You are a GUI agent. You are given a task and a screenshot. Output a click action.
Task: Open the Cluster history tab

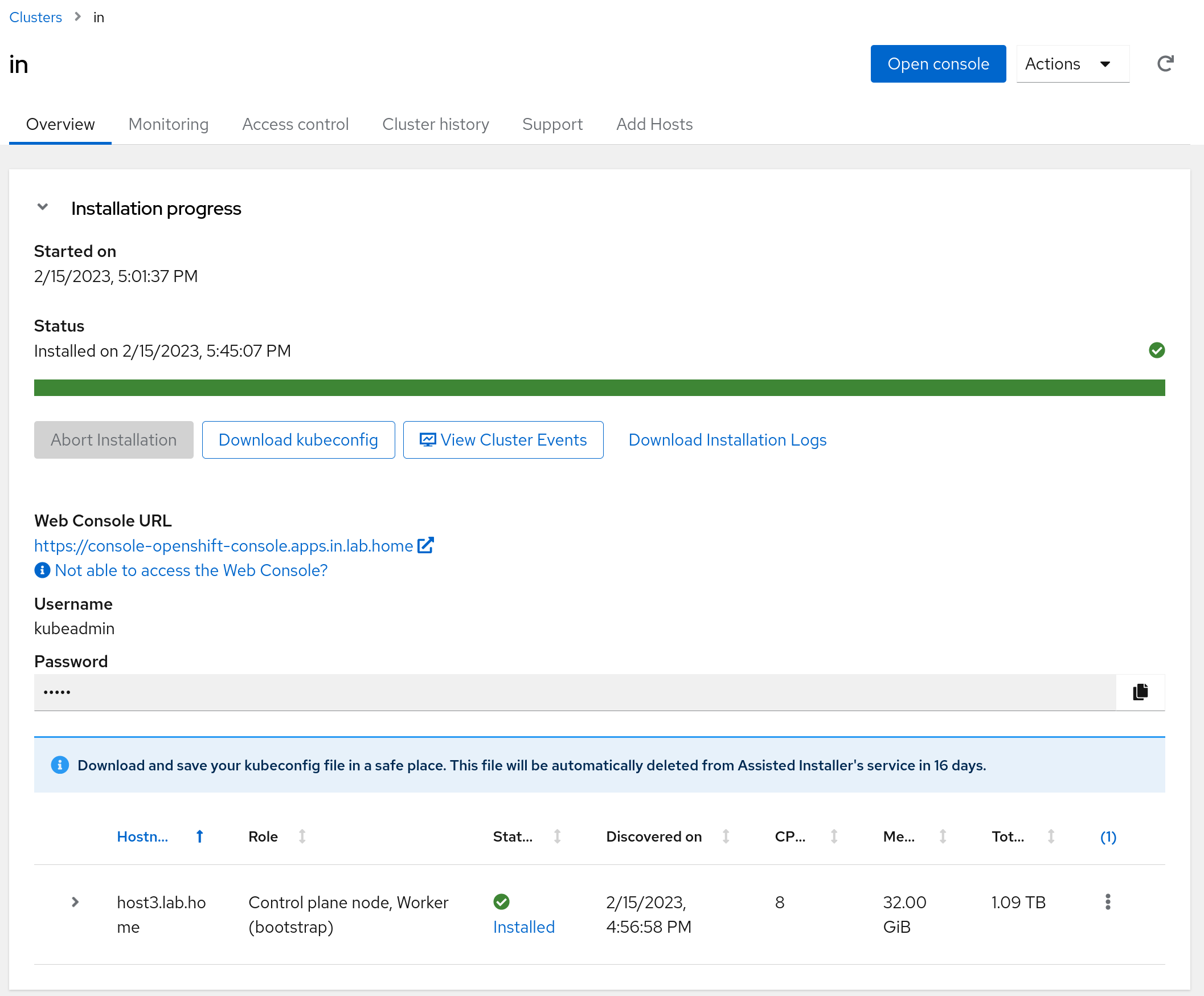(x=435, y=124)
